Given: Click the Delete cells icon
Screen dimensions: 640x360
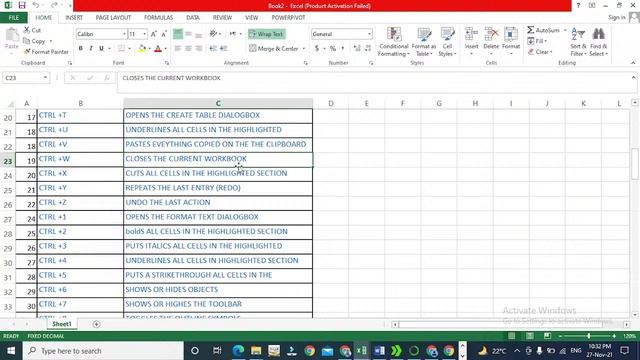Looking at the screenshot, I should pos(491,34).
